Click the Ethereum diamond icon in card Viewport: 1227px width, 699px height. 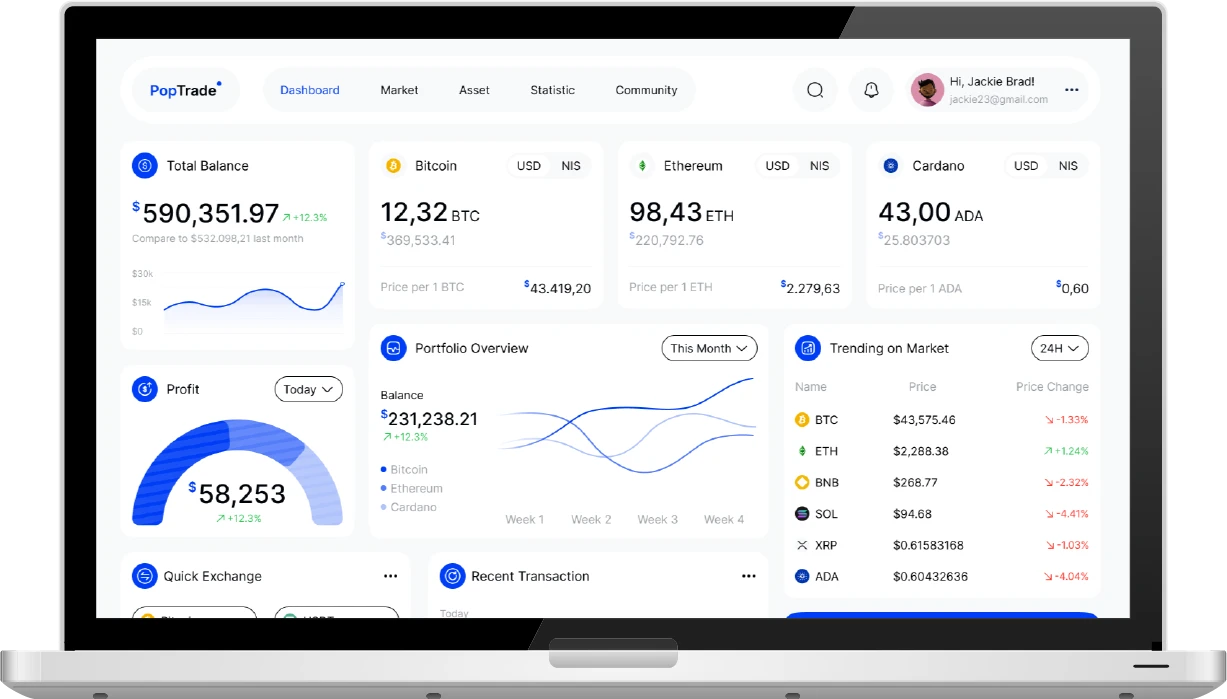(x=642, y=166)
